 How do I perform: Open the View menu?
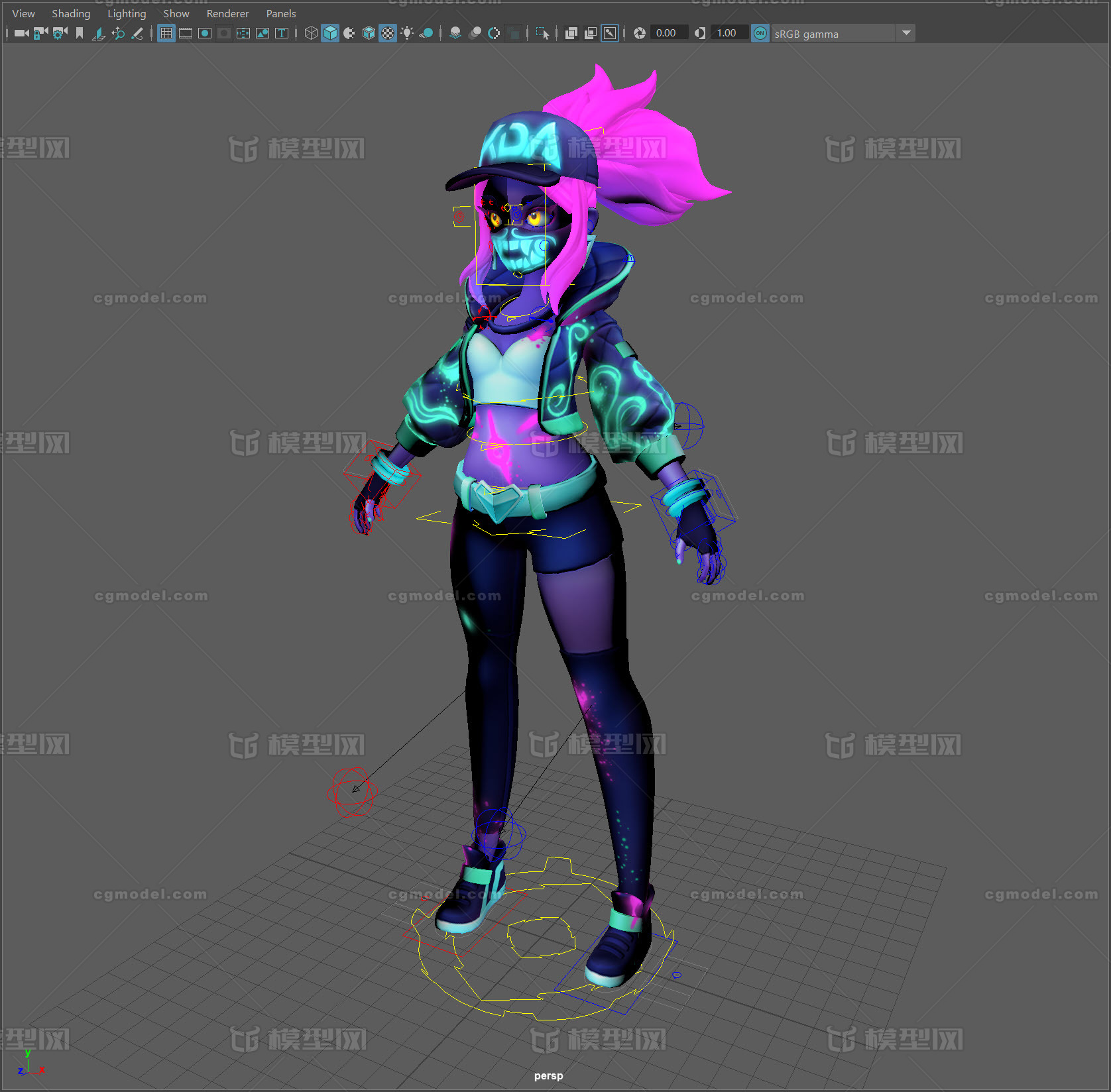pyautogui.click(x=23, y=13)
